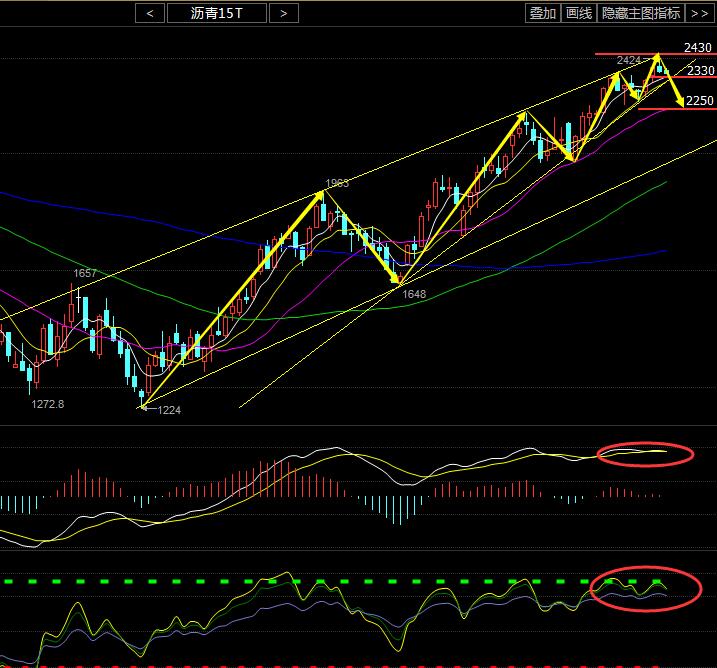
Task: Click the 2250 target price label
Action: pos(700,101)
